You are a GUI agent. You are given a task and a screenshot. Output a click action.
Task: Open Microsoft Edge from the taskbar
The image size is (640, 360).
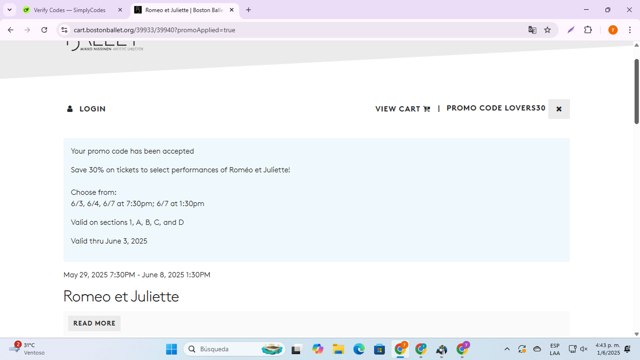tap(359, 349)
